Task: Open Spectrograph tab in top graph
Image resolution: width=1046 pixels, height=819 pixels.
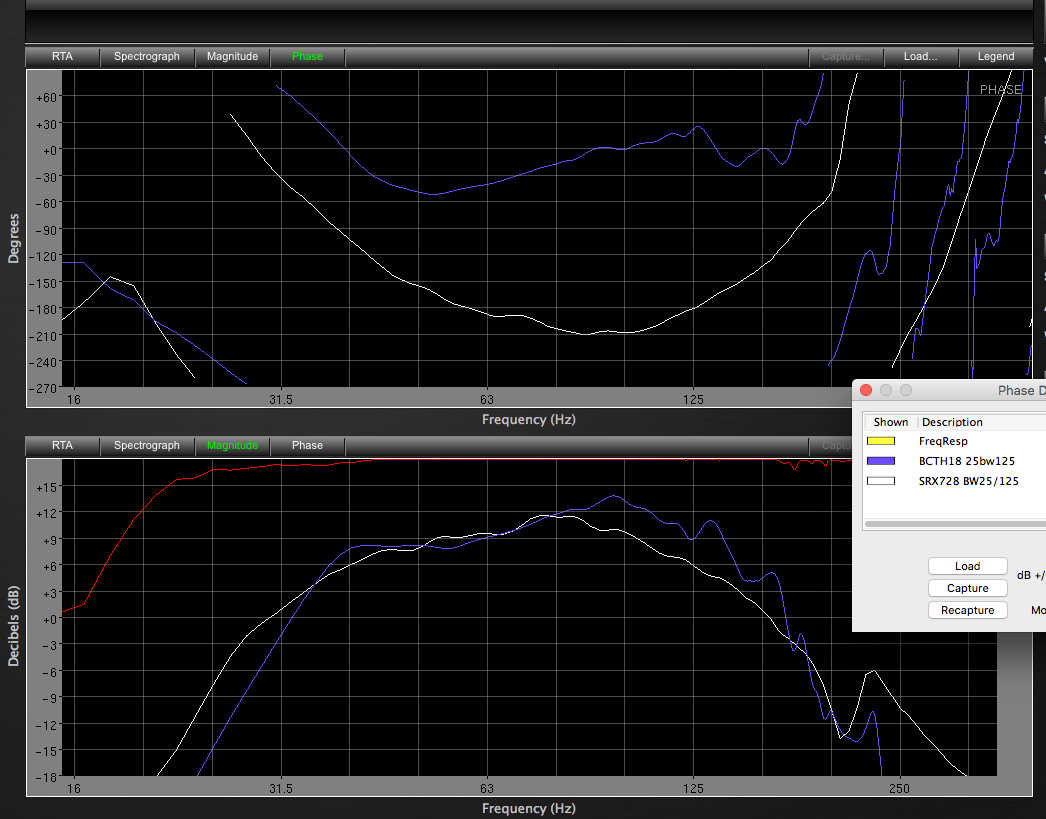Action: pos(147,57)
